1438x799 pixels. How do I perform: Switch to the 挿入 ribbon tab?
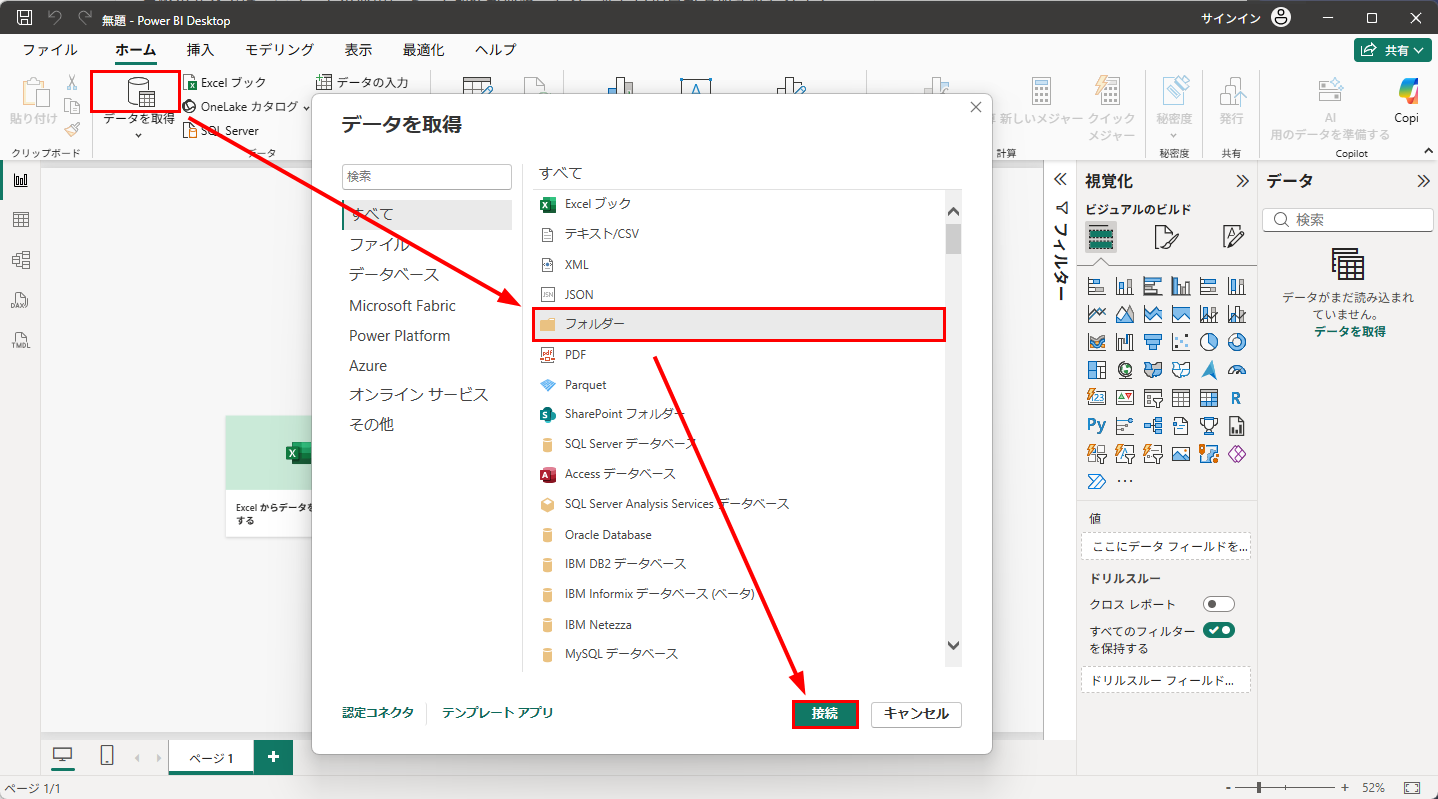tap(200, 50)
